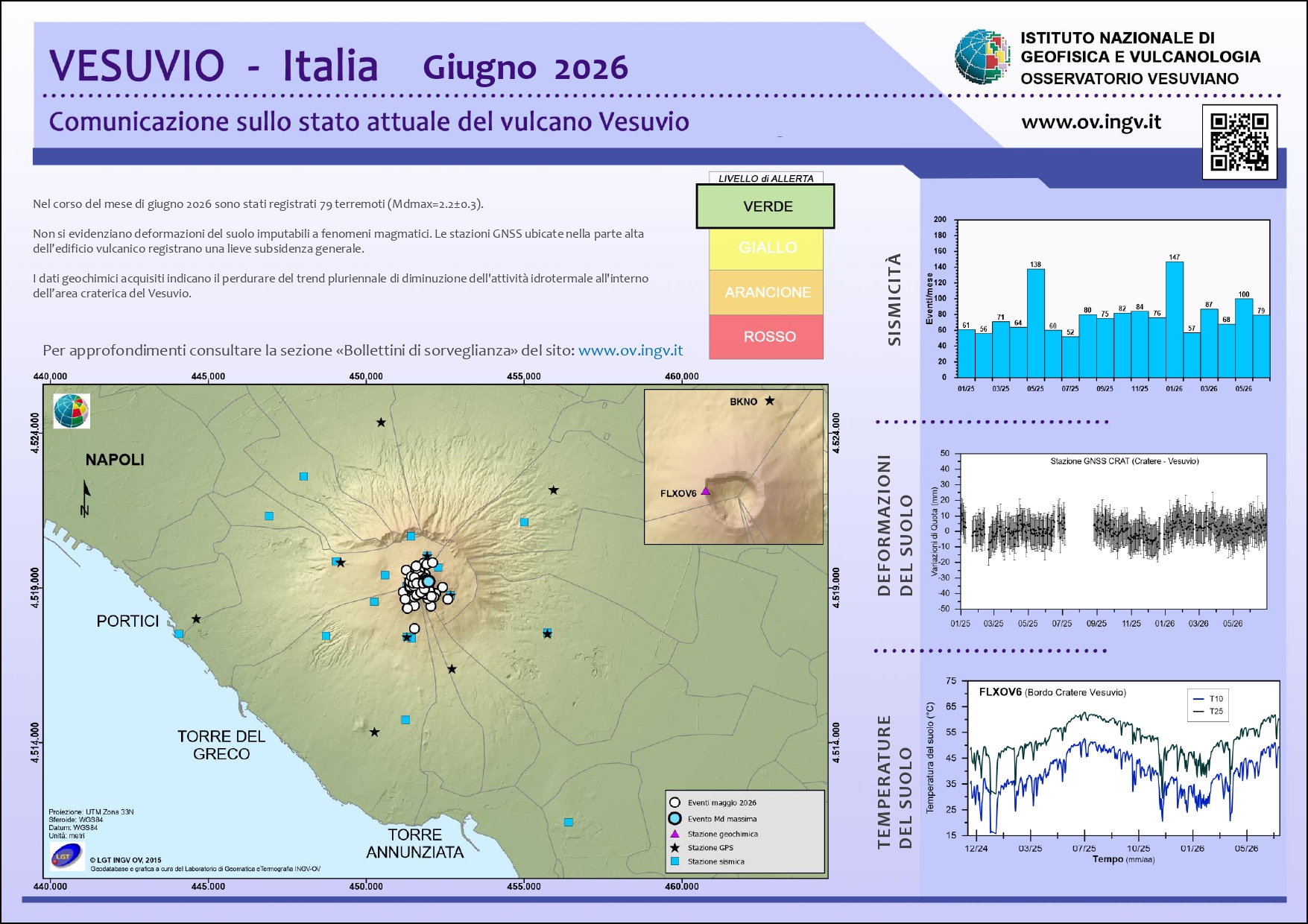Click the Stazione GNSS CRAT chart title
Image resolution: width=1308 pixels, height=924 pixels.
pos(1125,461)
